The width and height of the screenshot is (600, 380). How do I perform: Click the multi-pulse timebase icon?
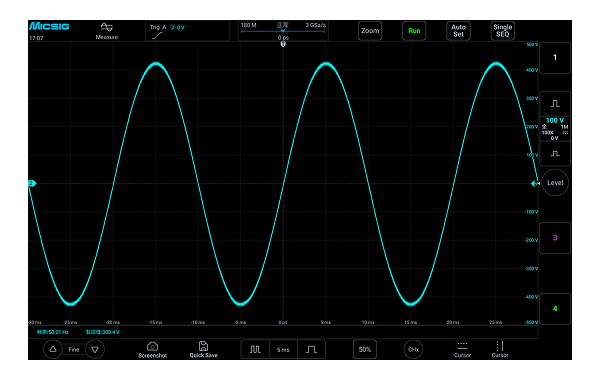click(x=255, y=349)
